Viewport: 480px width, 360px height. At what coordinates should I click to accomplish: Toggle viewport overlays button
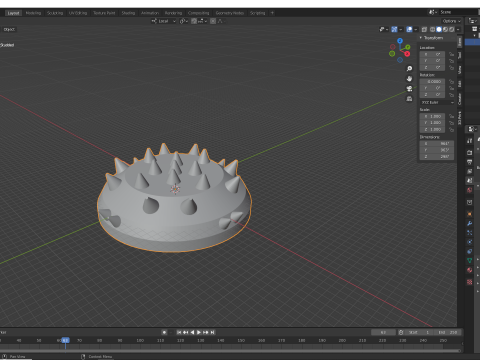point(409,29)
